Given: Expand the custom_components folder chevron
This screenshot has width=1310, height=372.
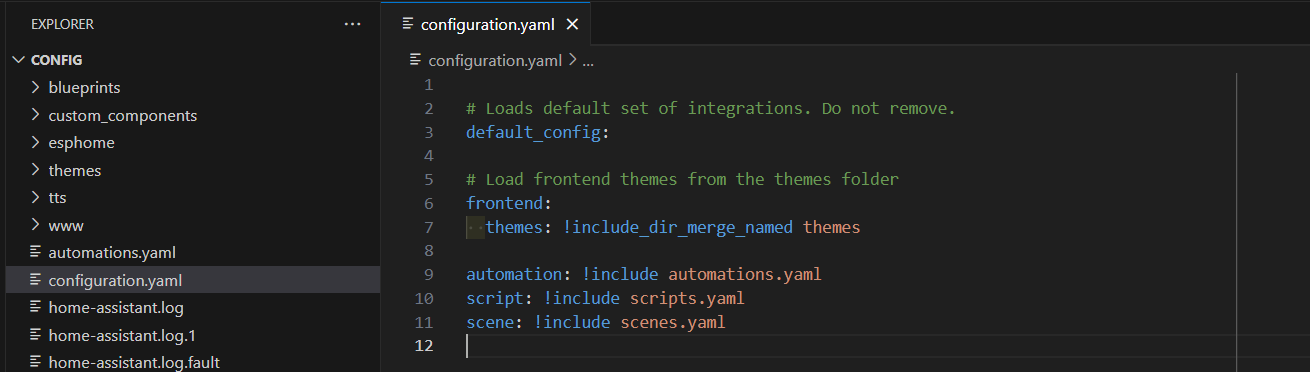Looking at the screenshot, I should point(36,115).
